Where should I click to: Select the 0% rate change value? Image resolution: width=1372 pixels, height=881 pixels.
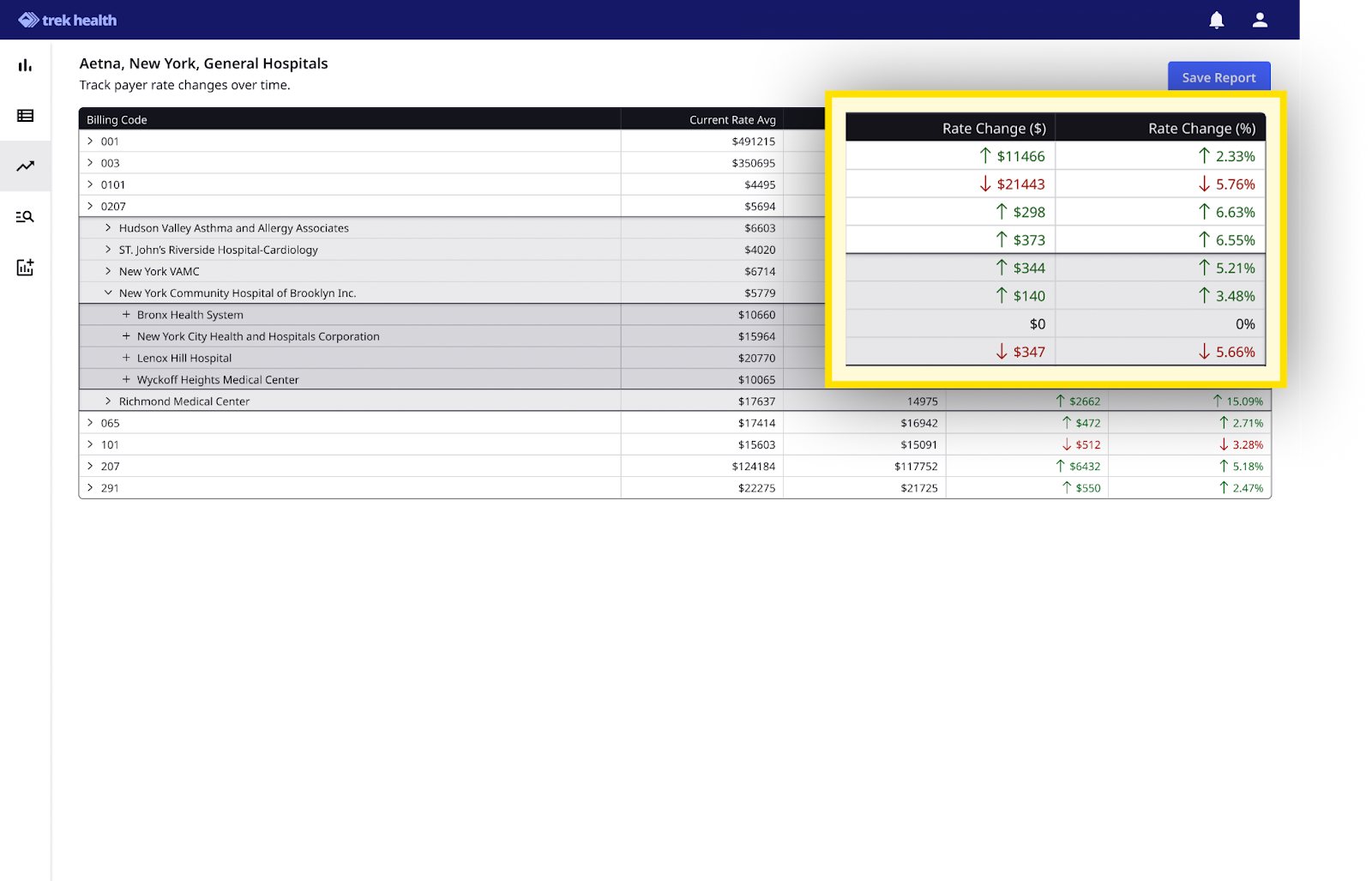coord(1245,324)
